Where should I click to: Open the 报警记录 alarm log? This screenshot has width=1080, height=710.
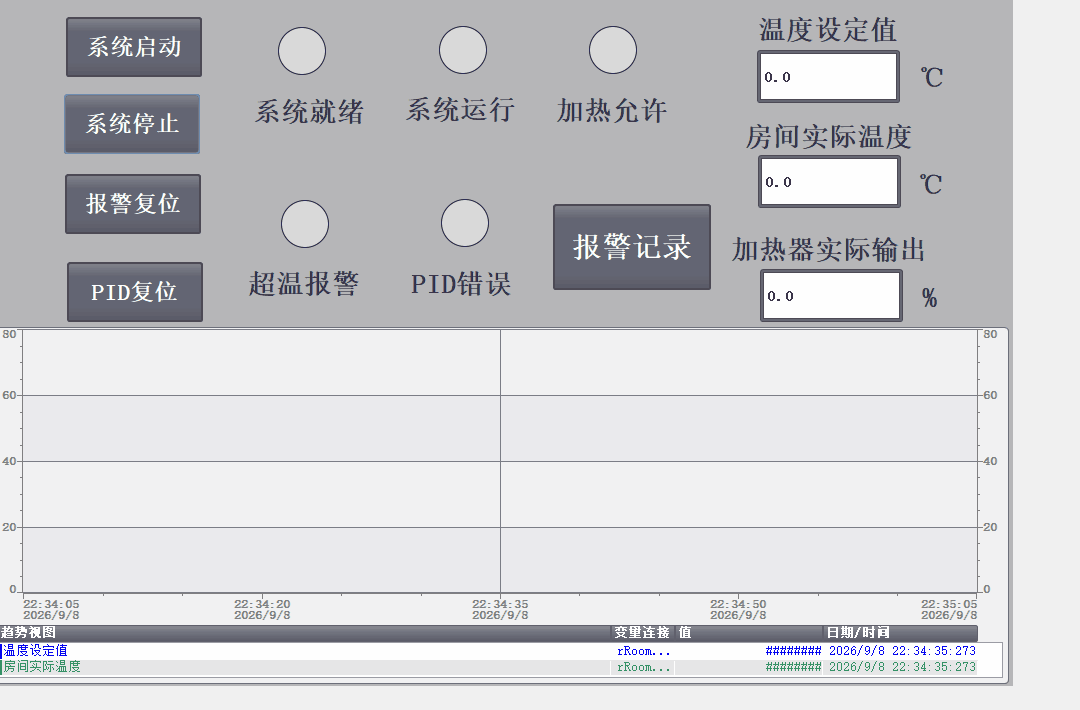click(632, 247)
